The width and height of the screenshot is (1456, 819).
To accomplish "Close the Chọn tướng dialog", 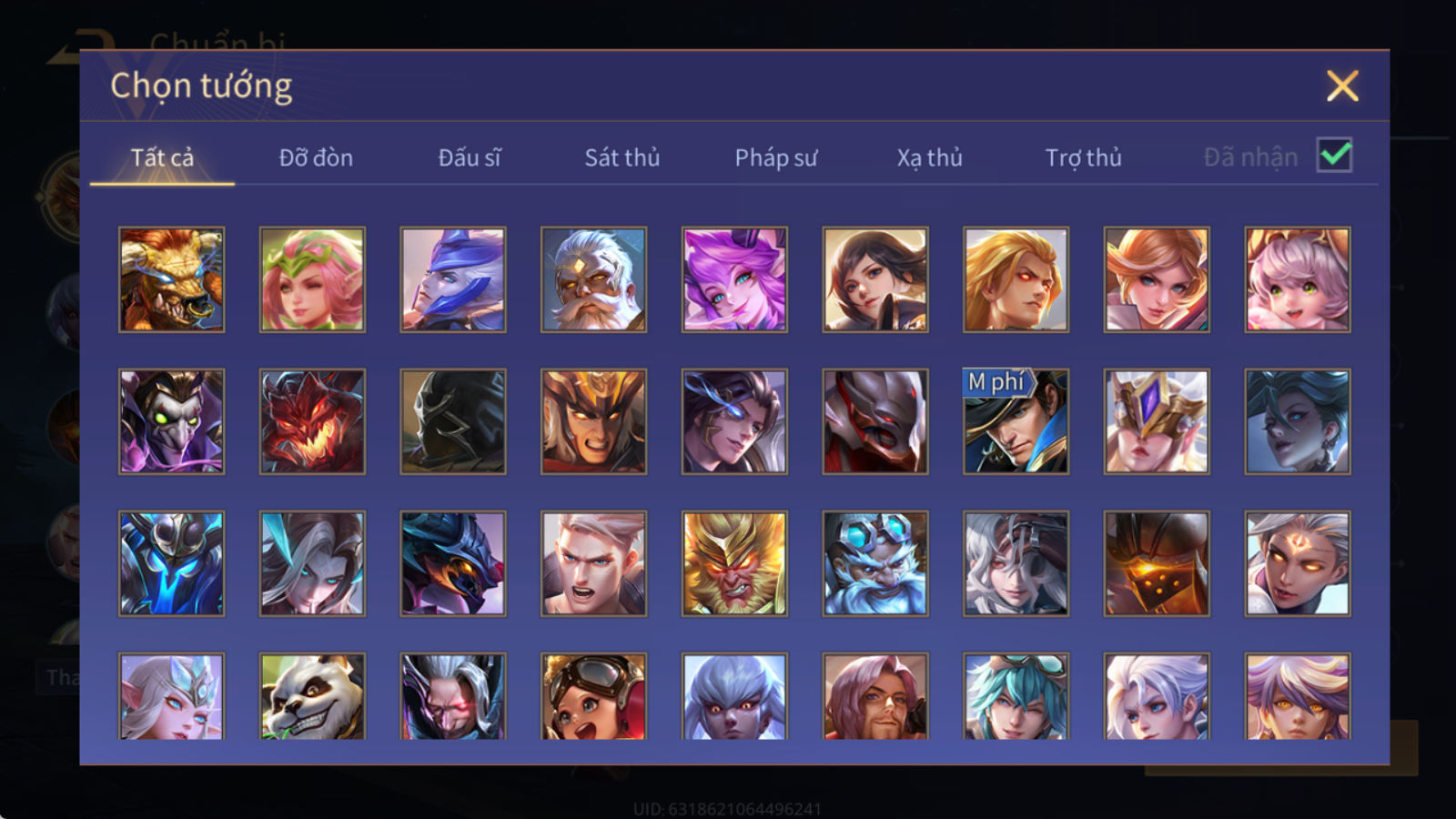I will click(1342, 86).
